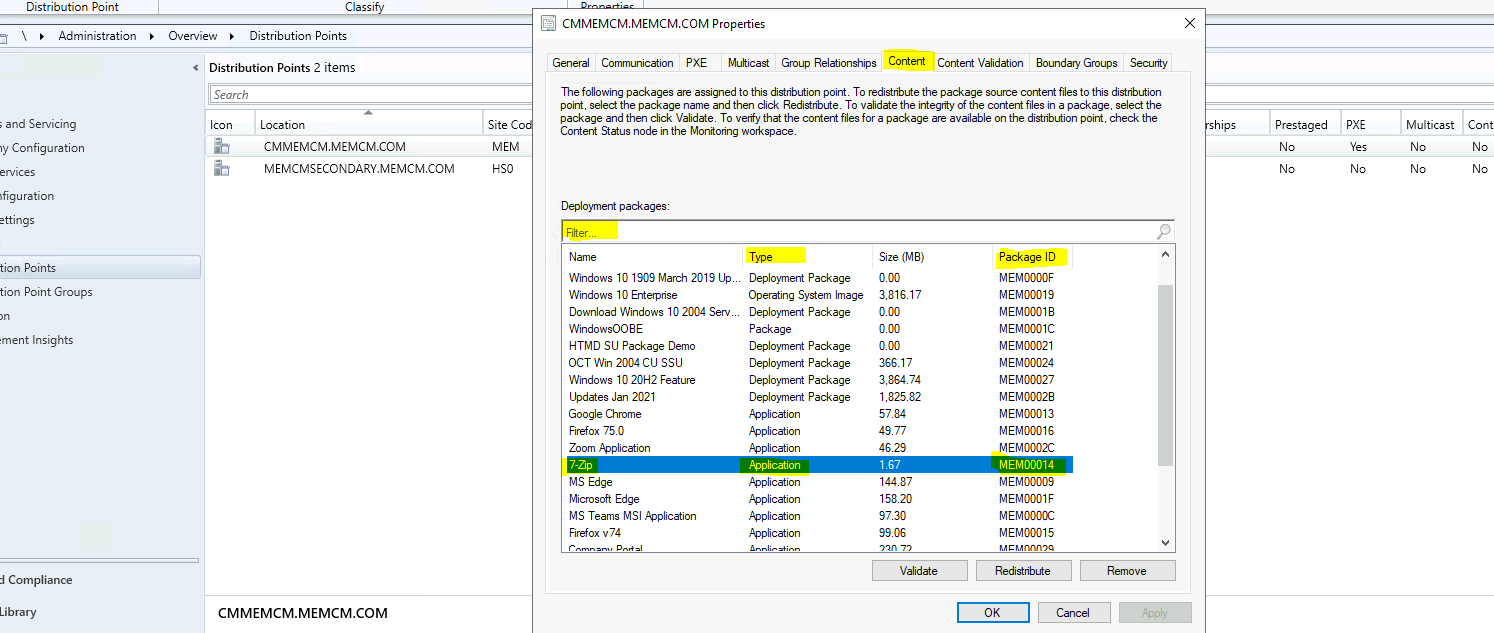Image resolution: width=1494 pixels, height=633 pixels.
Task: Click the Validate button
Action: [919, 570]
